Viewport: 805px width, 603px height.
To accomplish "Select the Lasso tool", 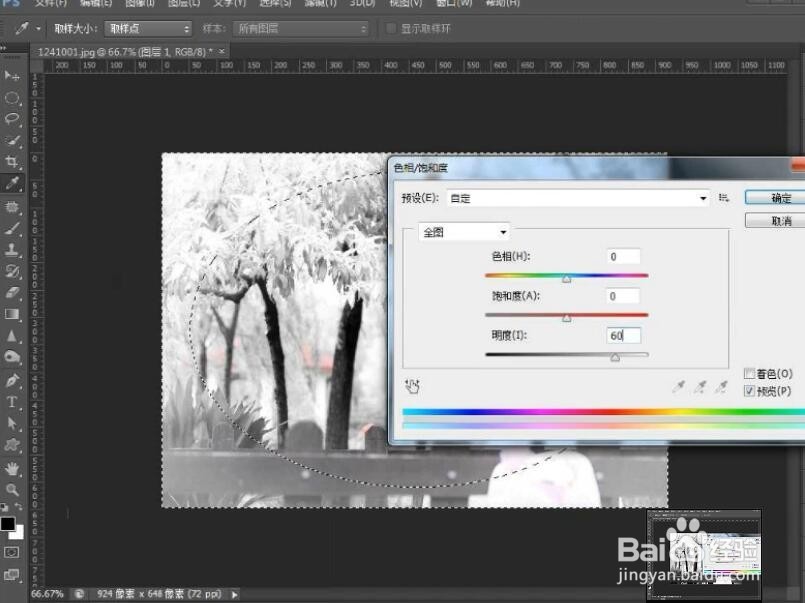I will coord(11,119).
